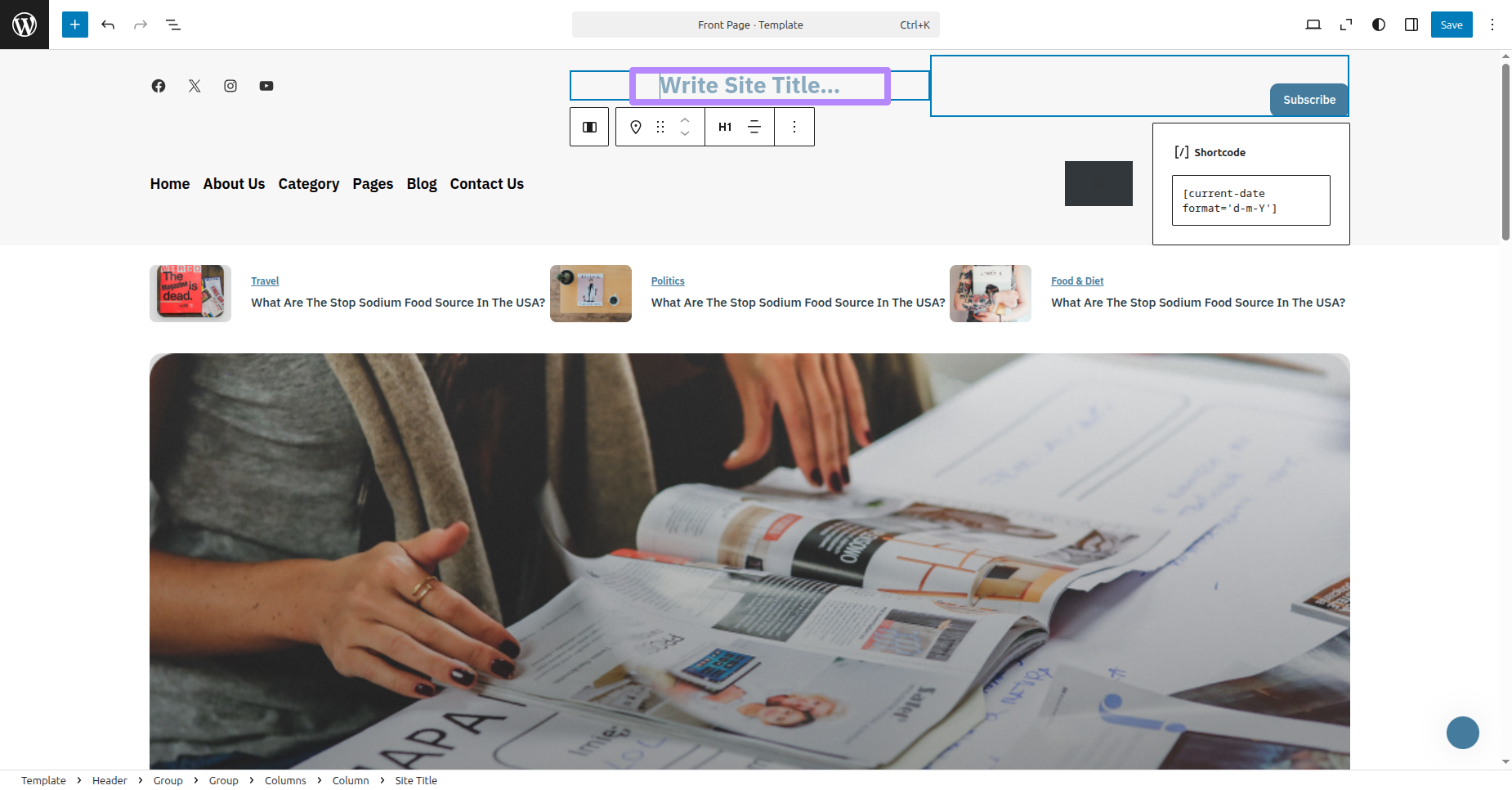Click the current-date shortcode text field
The width and height of the screenshot is (1512, 790).
(x=1250, y=200)
